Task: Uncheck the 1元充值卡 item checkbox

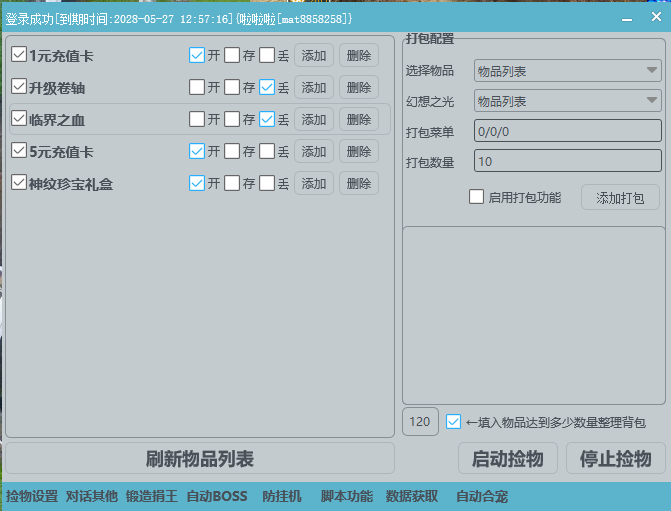Action: click(x=19, y=55)
